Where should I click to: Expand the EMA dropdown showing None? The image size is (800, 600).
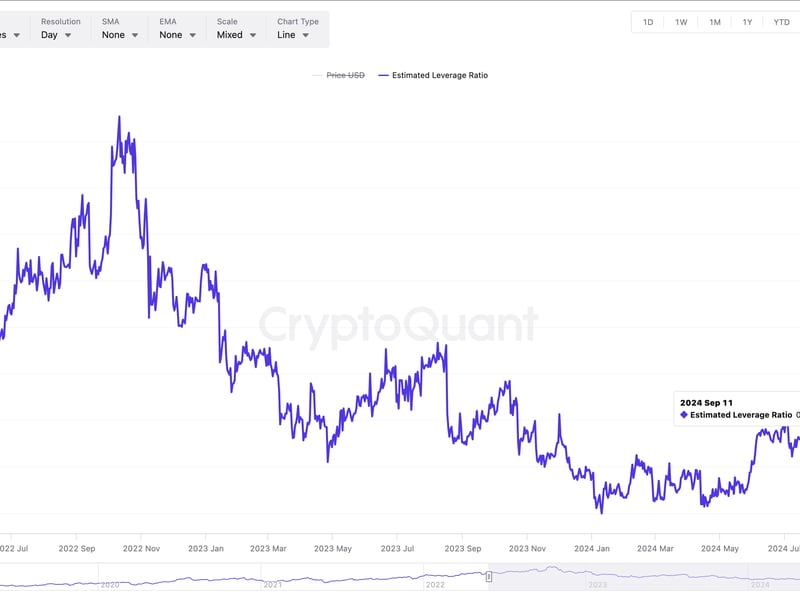[x=177, y=34]
